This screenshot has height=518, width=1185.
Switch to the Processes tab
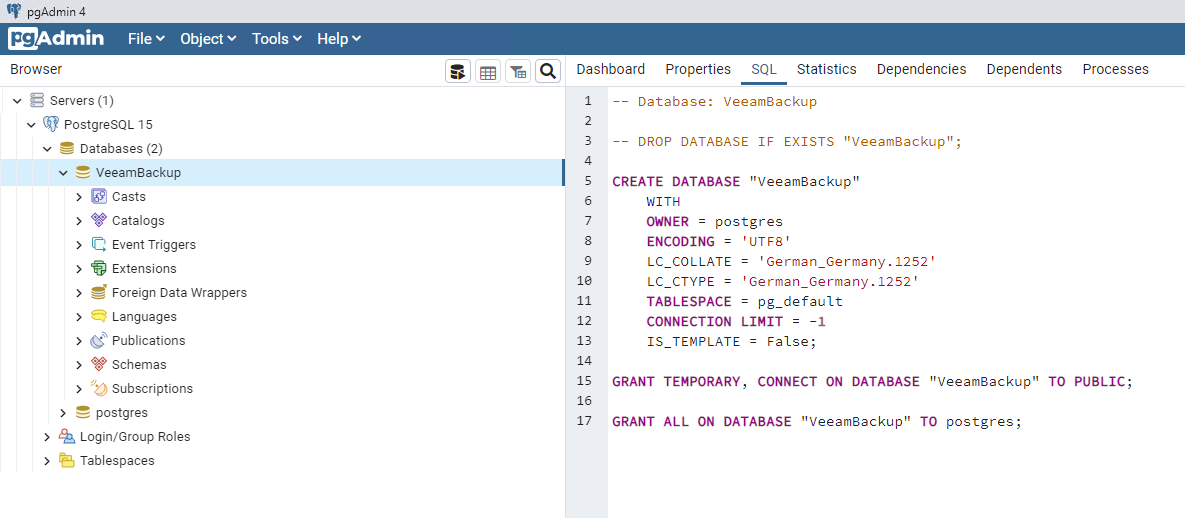[x=1115, y=70]
